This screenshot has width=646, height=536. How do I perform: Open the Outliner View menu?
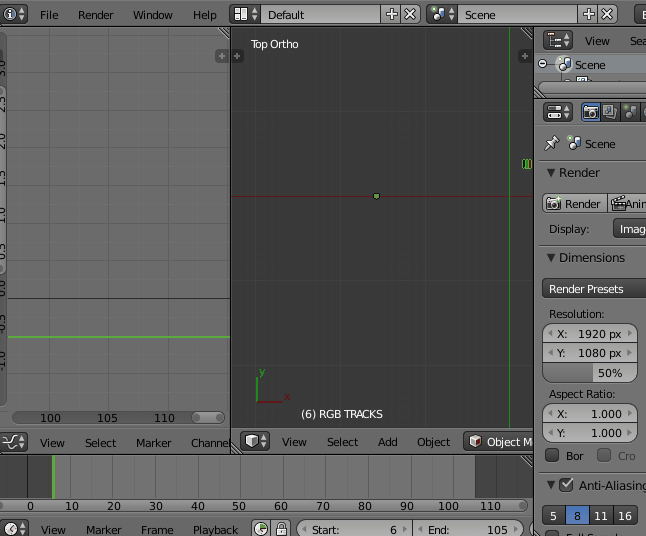click(x=597, y=41)
